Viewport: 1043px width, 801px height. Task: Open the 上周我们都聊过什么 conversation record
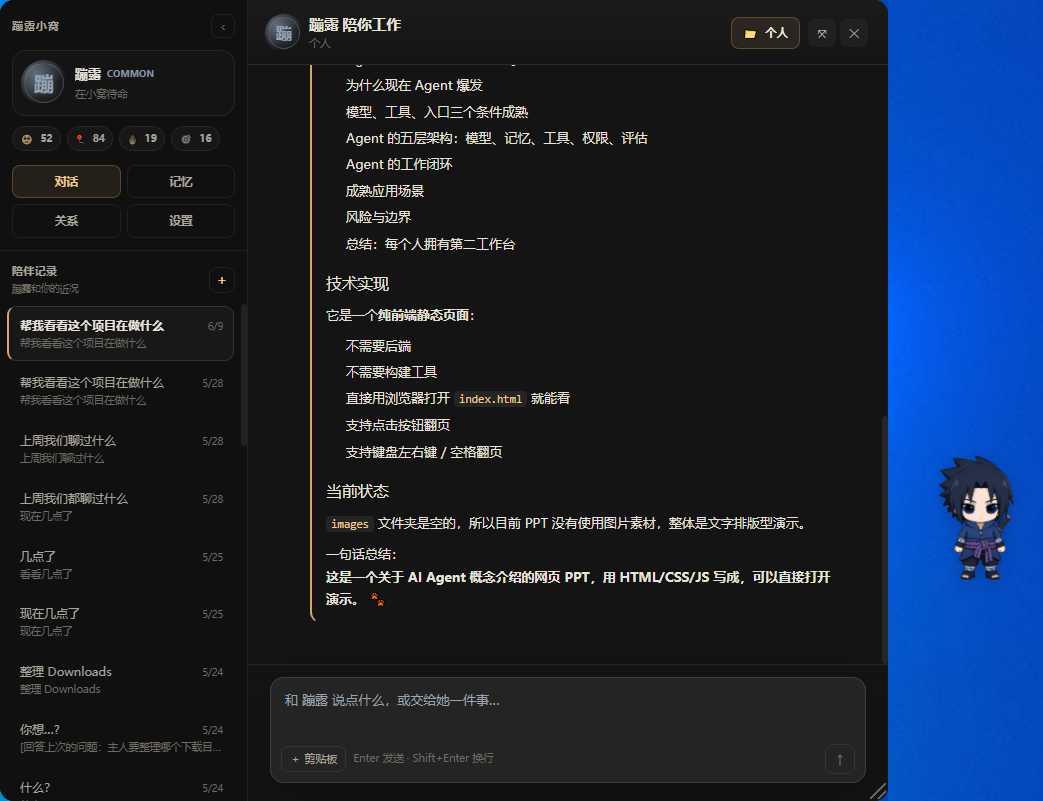click(x=120, y=507)
